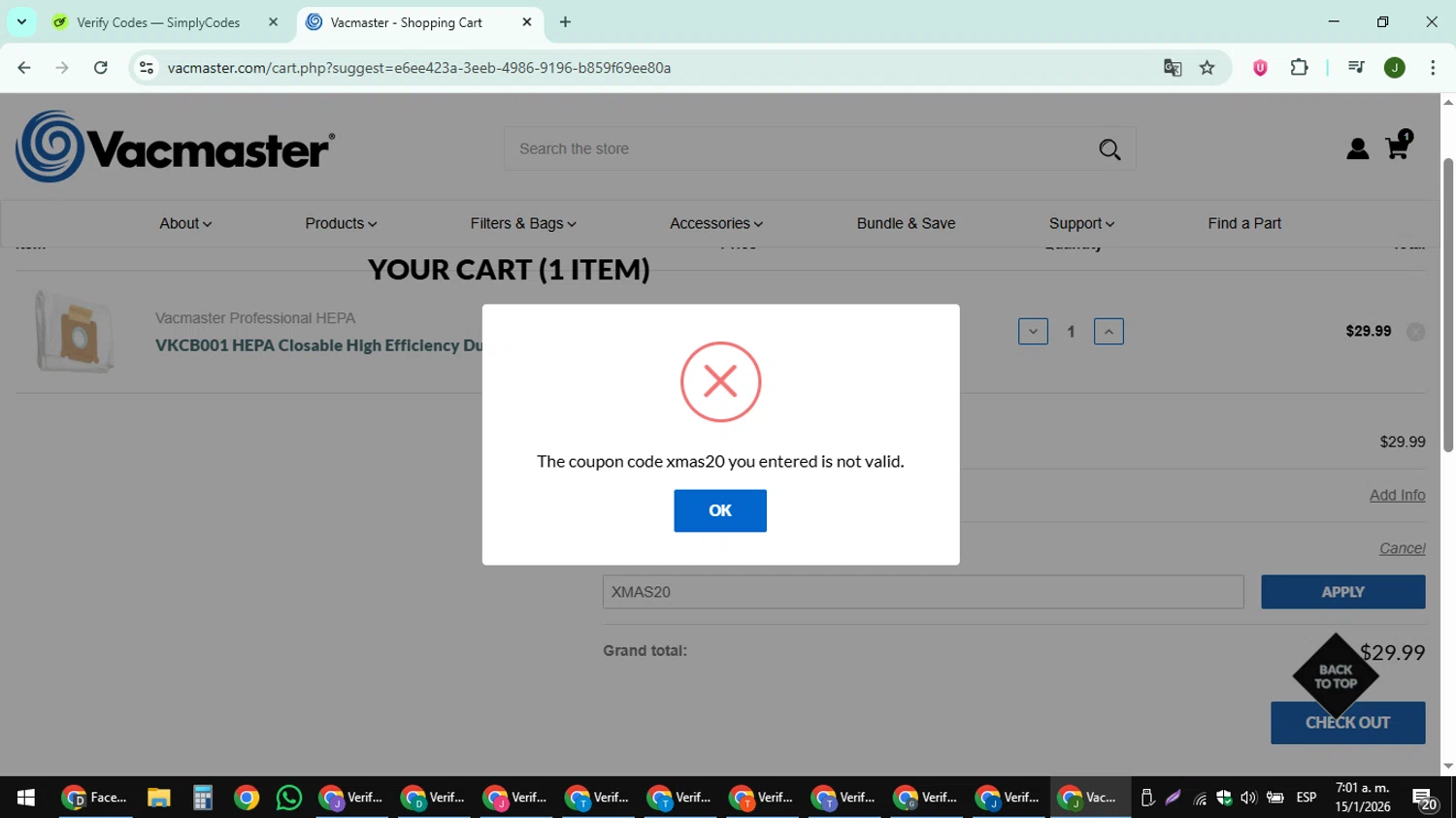Viewport: 1456px width, 818px height.
Task: Click the Cancel coupon link
Action: pyautogui.click(x=1402, y=548)
